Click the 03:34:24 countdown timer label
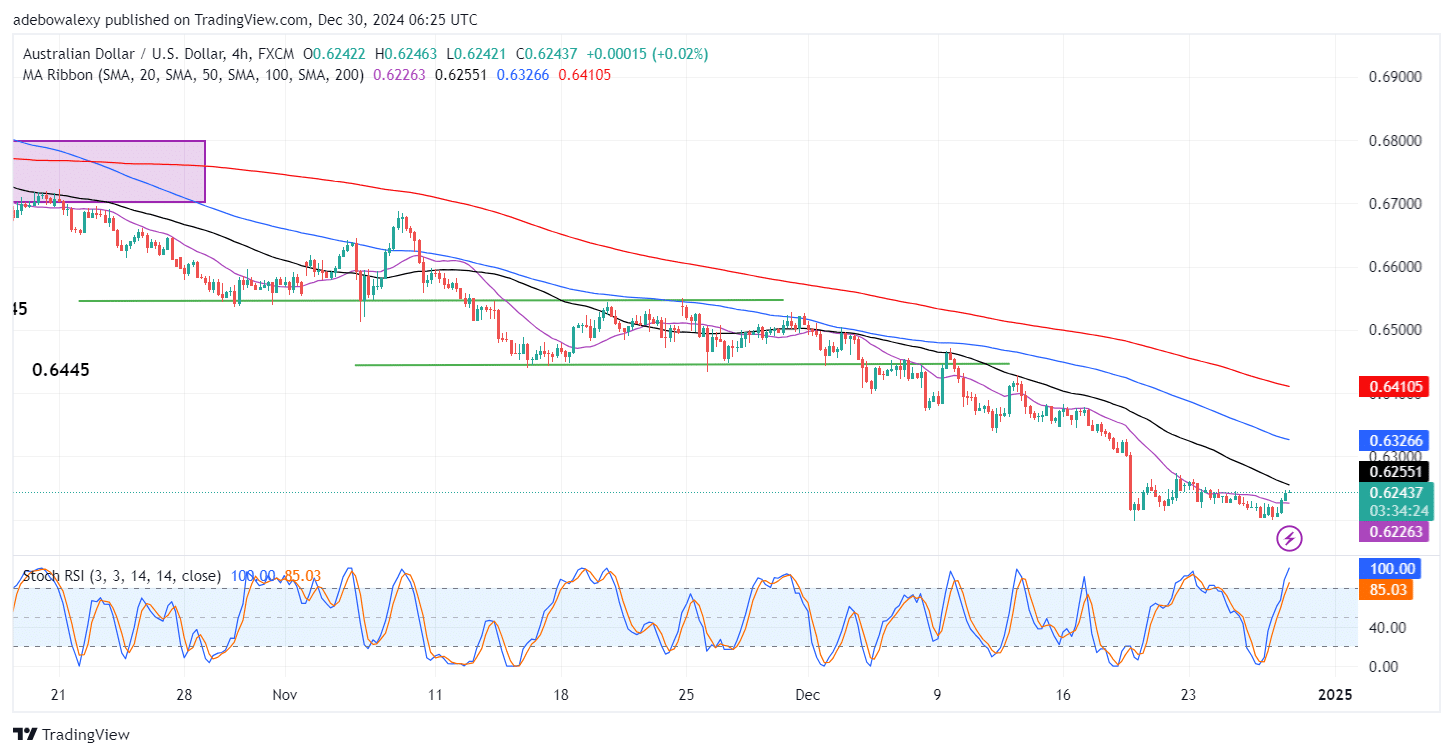 pos(1399,510)
